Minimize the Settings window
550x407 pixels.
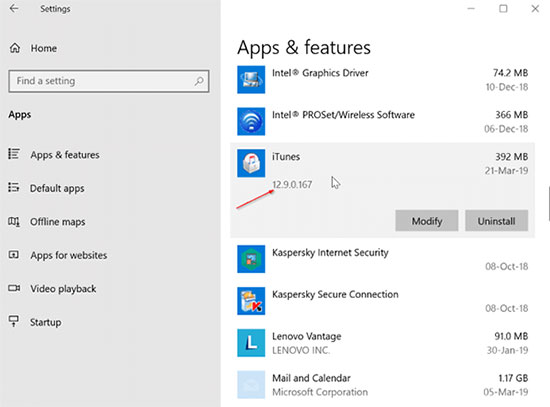(x=471, y=8)
